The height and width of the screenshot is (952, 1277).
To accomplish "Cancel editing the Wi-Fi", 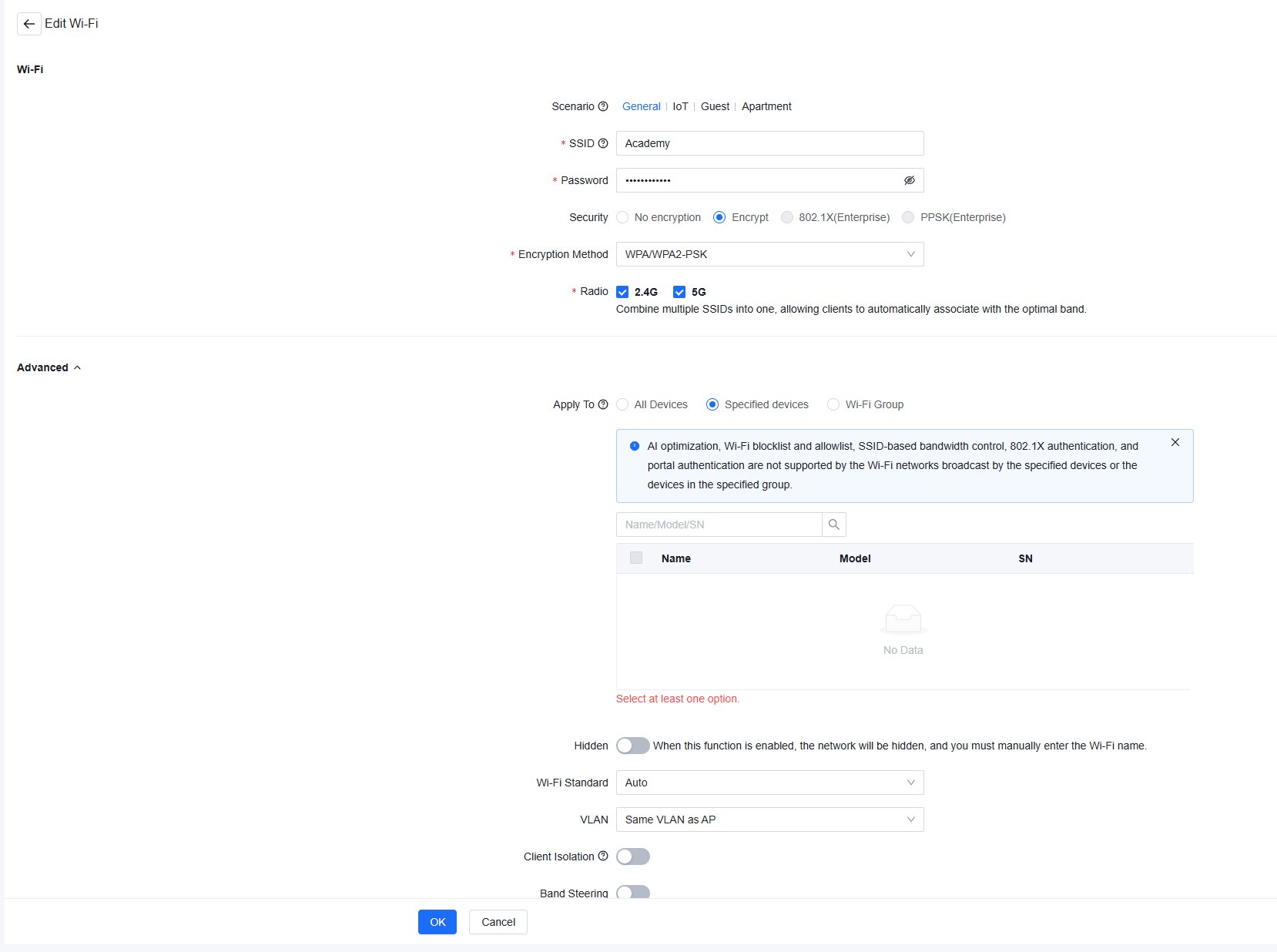I will coord(498,922).
